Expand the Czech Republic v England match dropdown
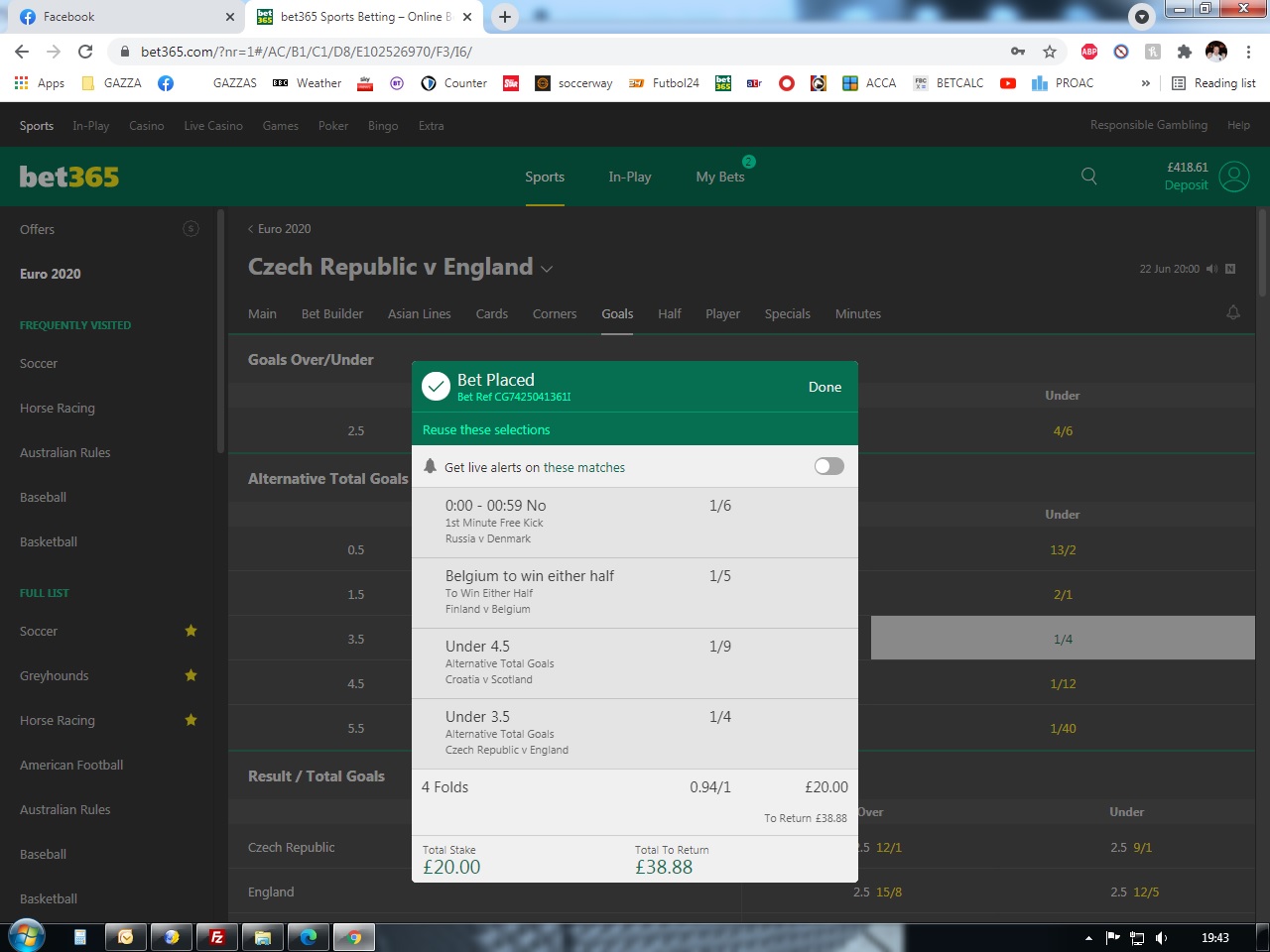Image resolution: width=1270 pixels, height=952 pixels. tap(547, 269)
